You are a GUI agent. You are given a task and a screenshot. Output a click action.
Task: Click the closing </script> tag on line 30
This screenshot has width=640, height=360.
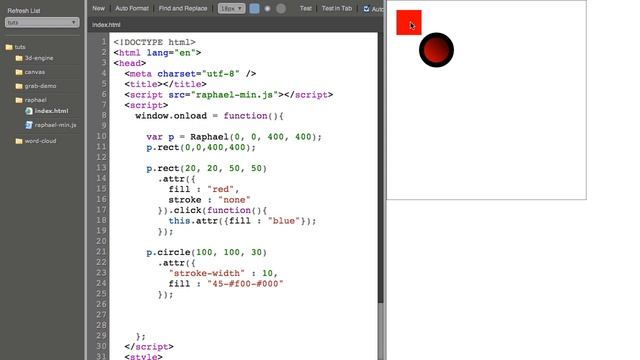(x=149, y=347)
